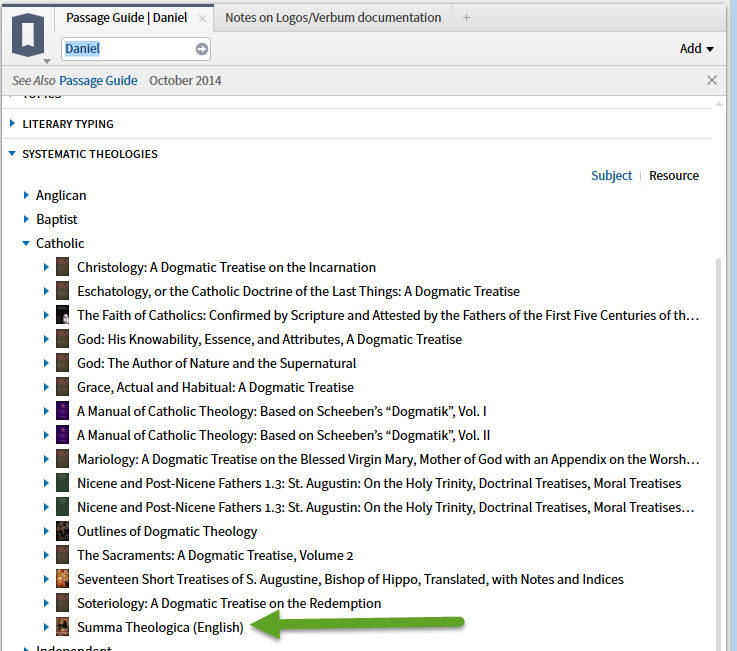Open Outlines of Dogmatic Theology title
This screenshot has height=651, width=737.
click(x=167, y=531)
